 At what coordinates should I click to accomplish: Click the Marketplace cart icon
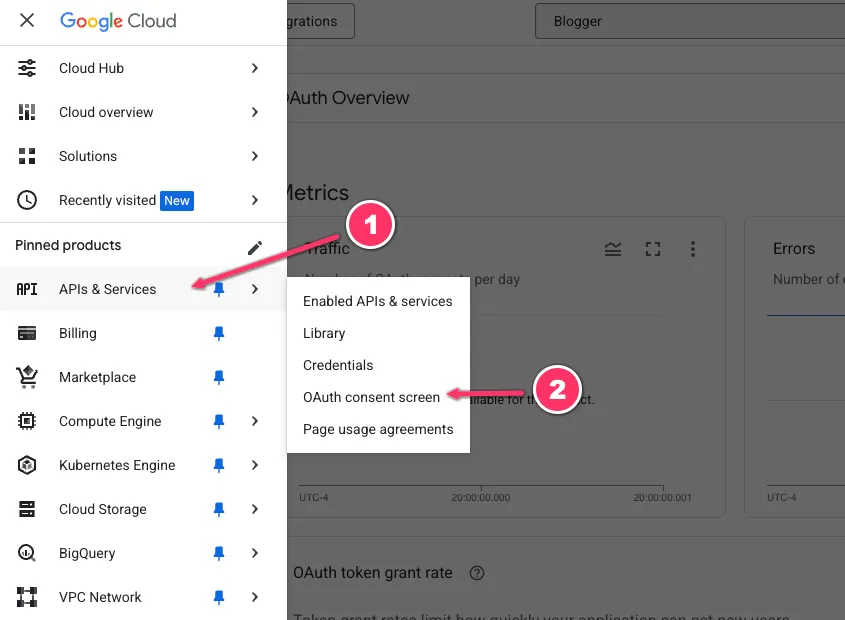tap(27, 377)
